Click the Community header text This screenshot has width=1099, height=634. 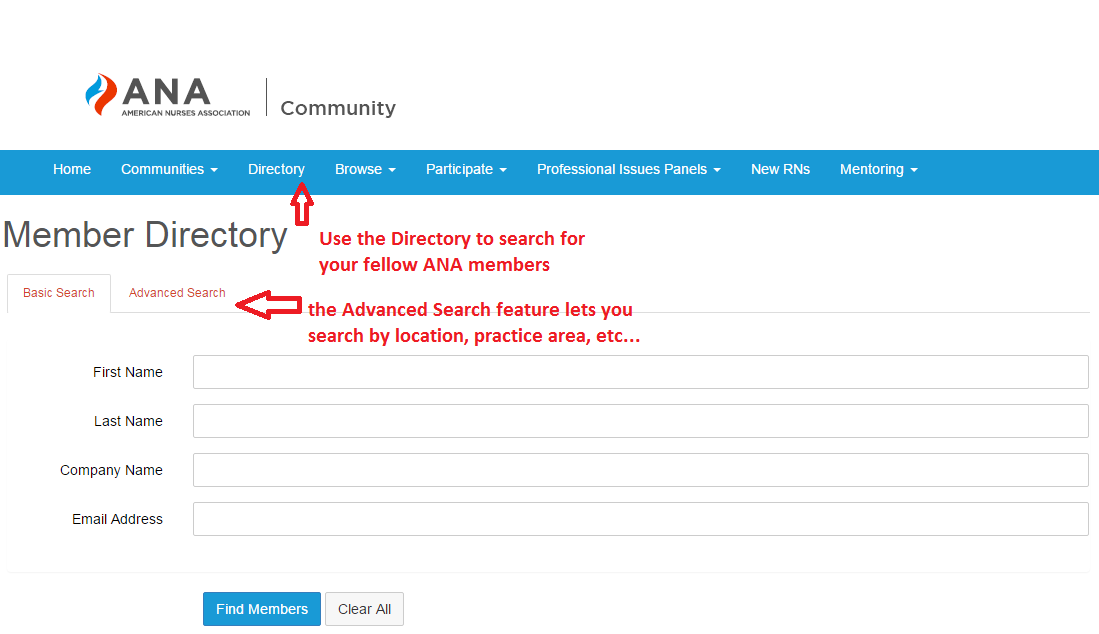tap(338, 108)
